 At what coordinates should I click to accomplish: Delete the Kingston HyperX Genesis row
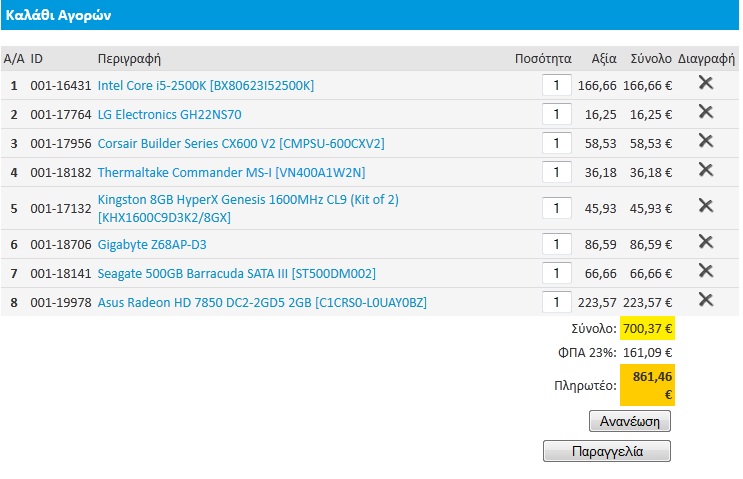(x=706, y=206)
